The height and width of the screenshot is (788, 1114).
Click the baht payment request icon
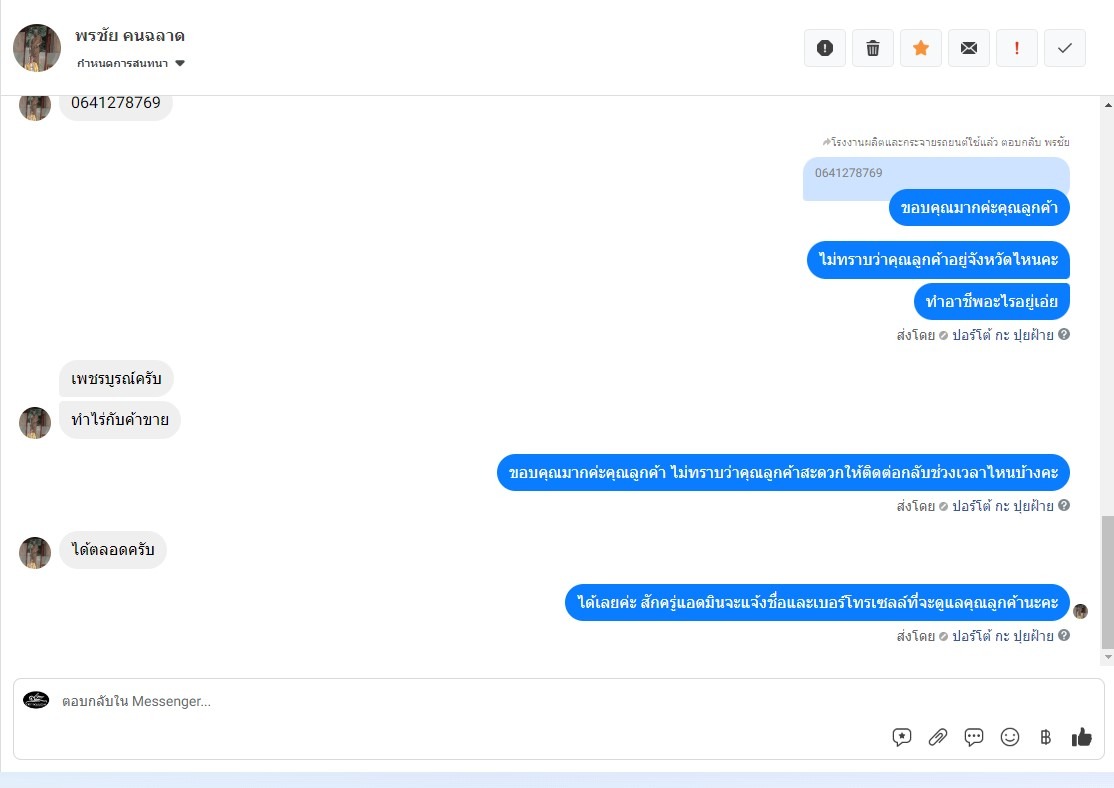(x=1045, y=738)
